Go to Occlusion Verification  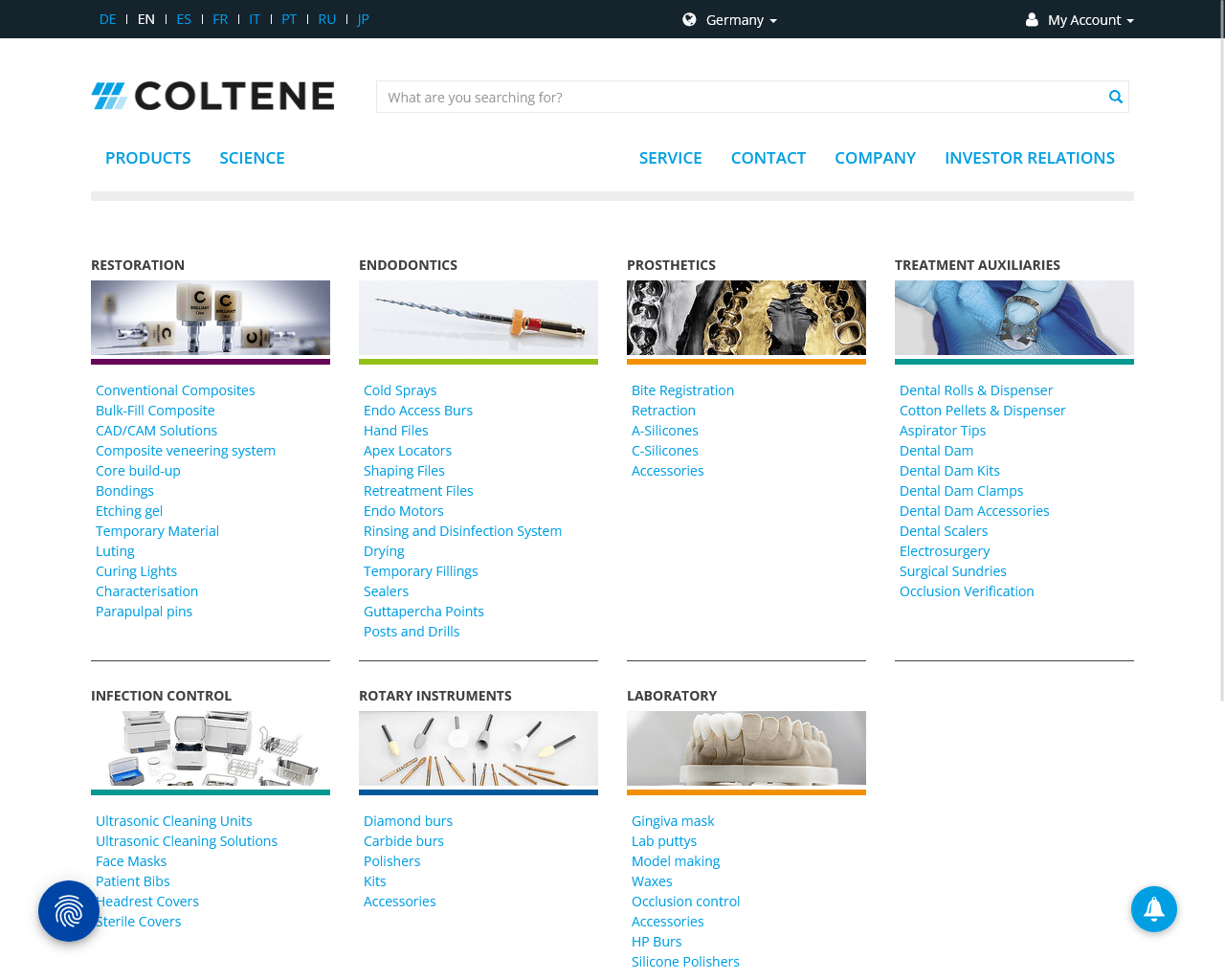click(x=967, y=591)
